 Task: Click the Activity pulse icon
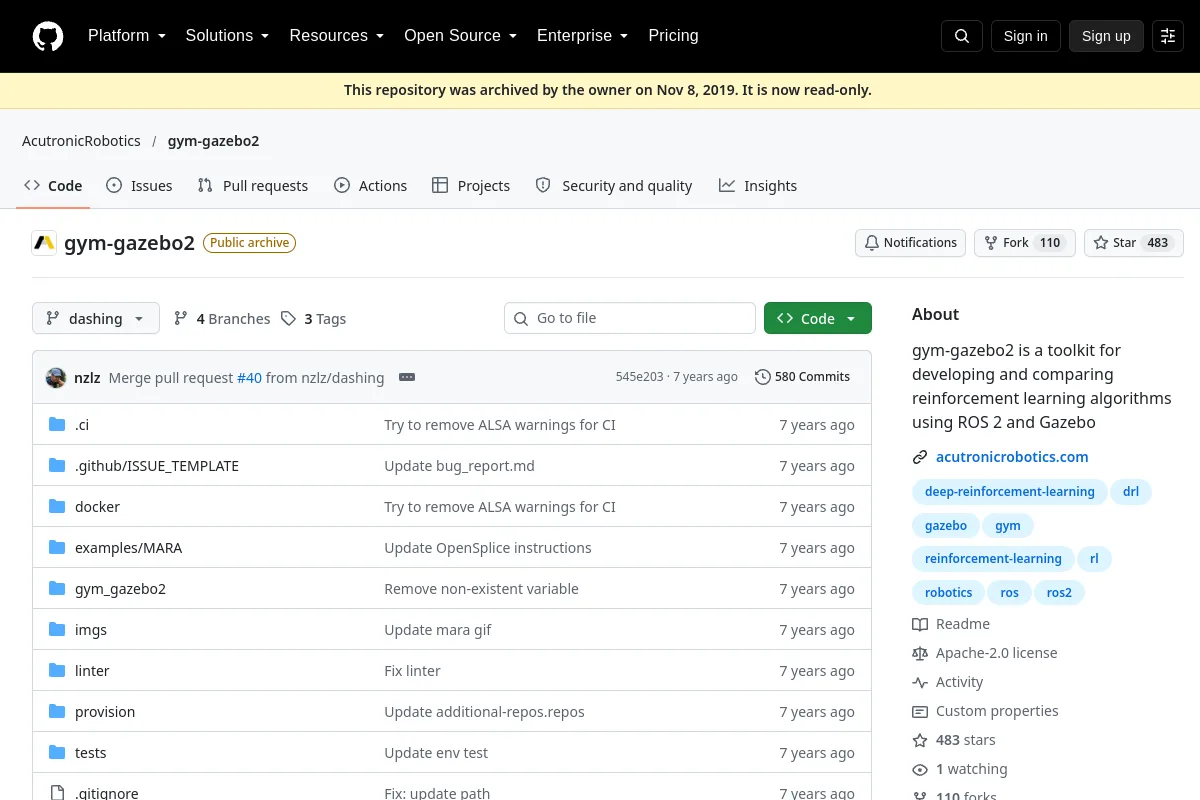pyautogui.click(x=920, y=682)
